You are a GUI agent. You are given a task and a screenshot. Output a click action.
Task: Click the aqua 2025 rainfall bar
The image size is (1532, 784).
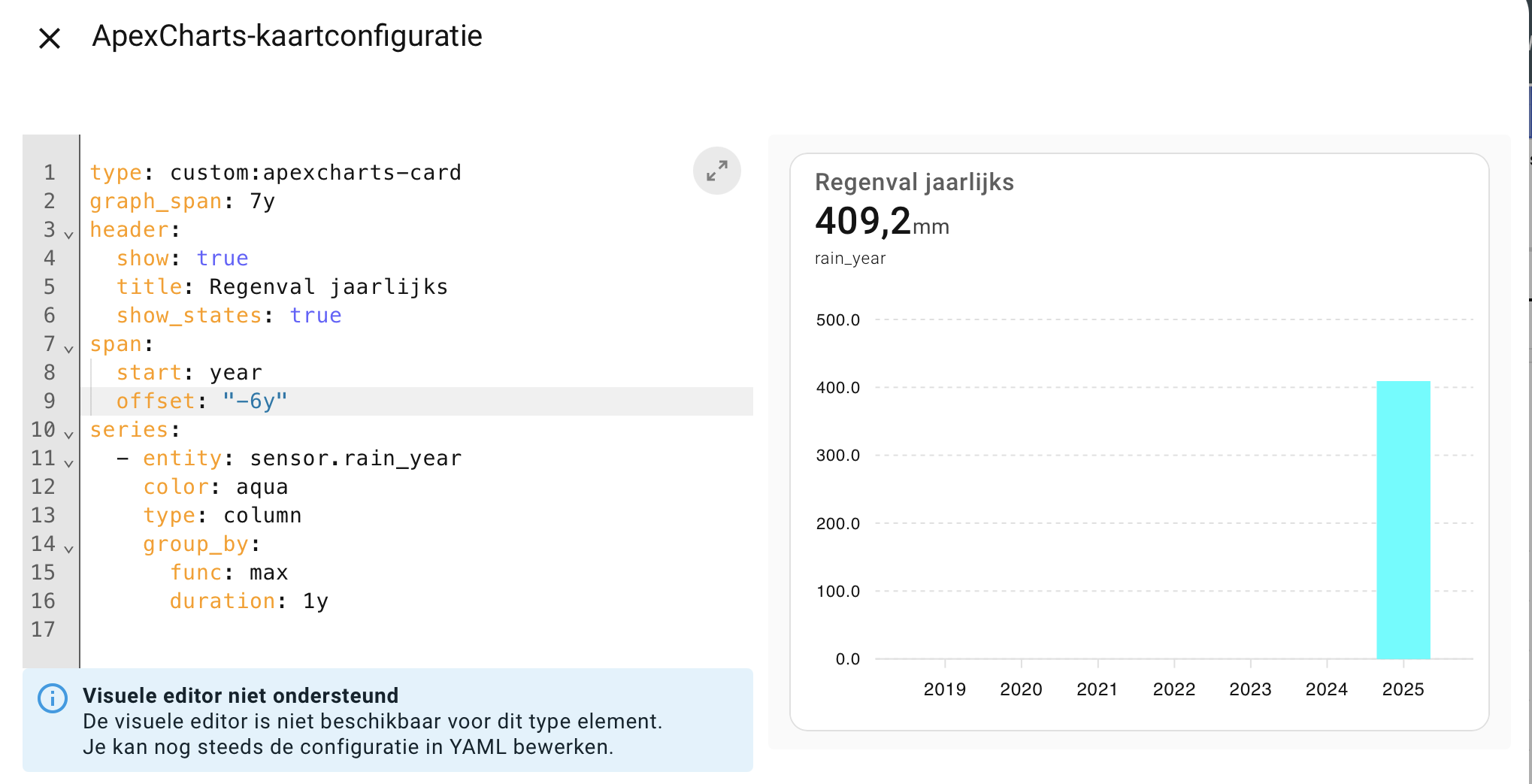click(1403, 520)
